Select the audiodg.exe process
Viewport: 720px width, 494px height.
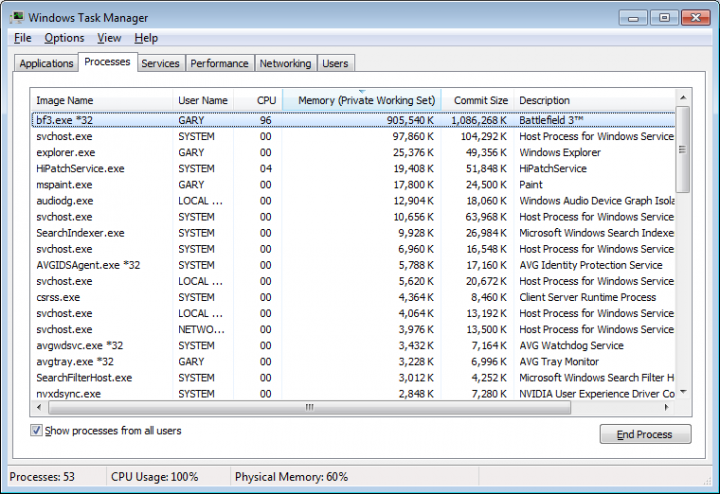(353, 201)
